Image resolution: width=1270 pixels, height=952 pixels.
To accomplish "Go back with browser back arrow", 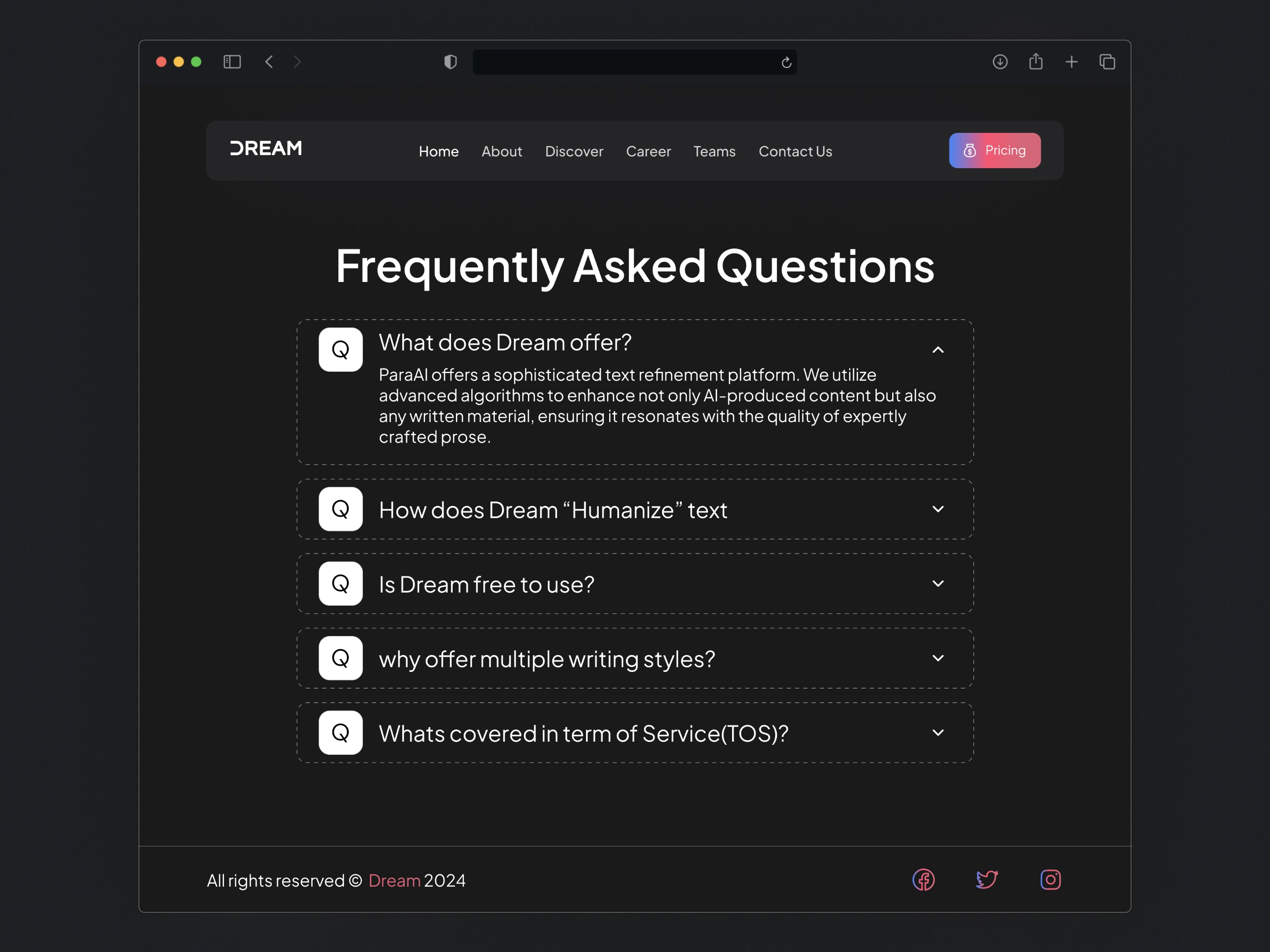I will tap(269, 62).
